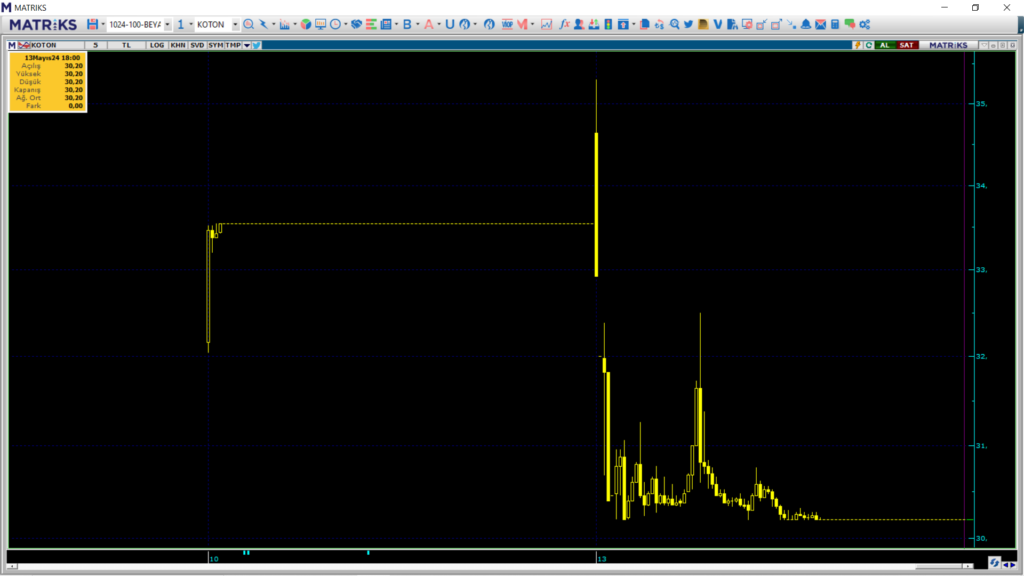
Task: Click the MATRIKS label button in chart header
Action: pyautogui.click(x=948, y=45)
